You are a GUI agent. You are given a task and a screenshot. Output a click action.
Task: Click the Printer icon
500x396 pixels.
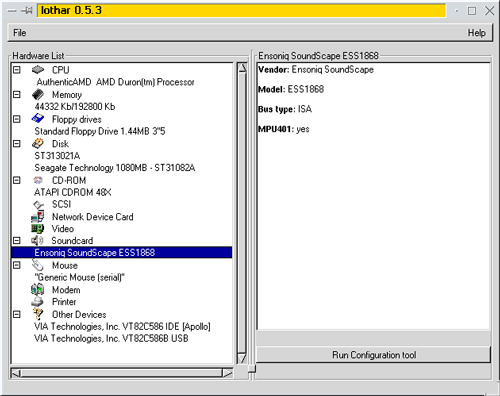pos(37,302)
